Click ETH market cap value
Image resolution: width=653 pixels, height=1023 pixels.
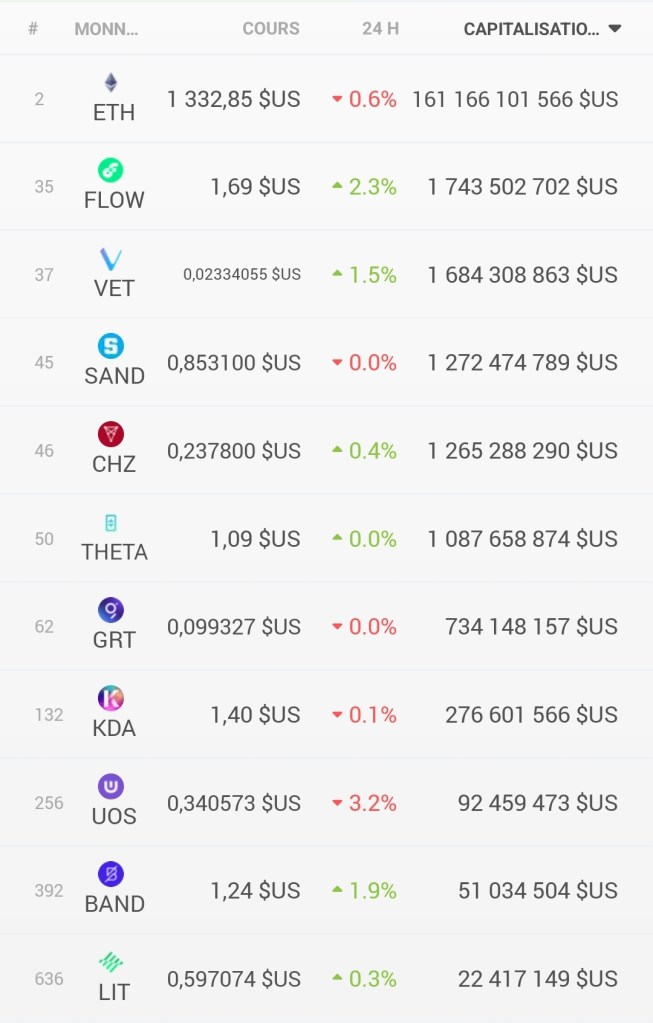(x=515, y=99)
